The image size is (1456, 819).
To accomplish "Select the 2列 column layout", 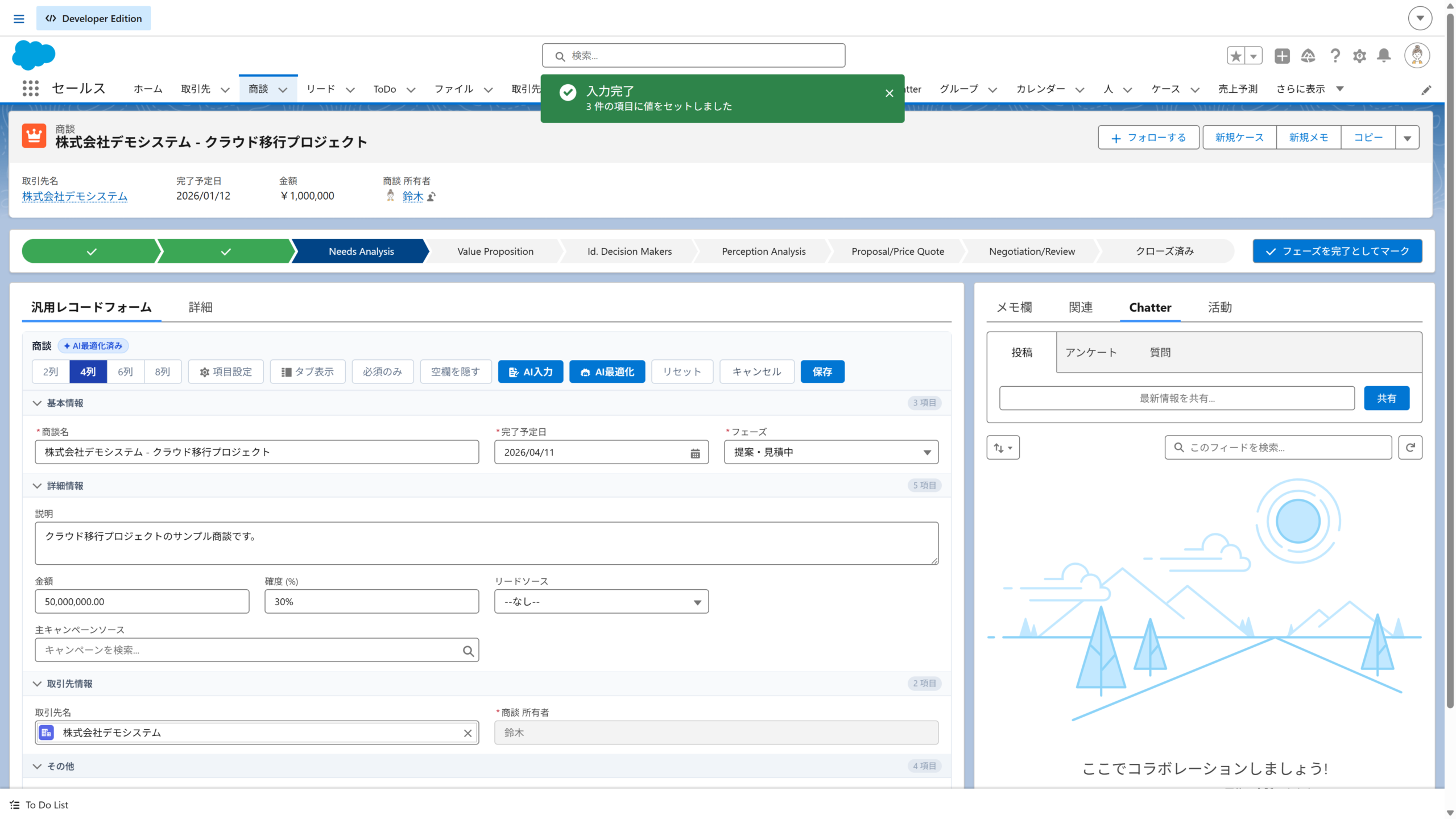I will pyautogui.click(x=51, y=372).
